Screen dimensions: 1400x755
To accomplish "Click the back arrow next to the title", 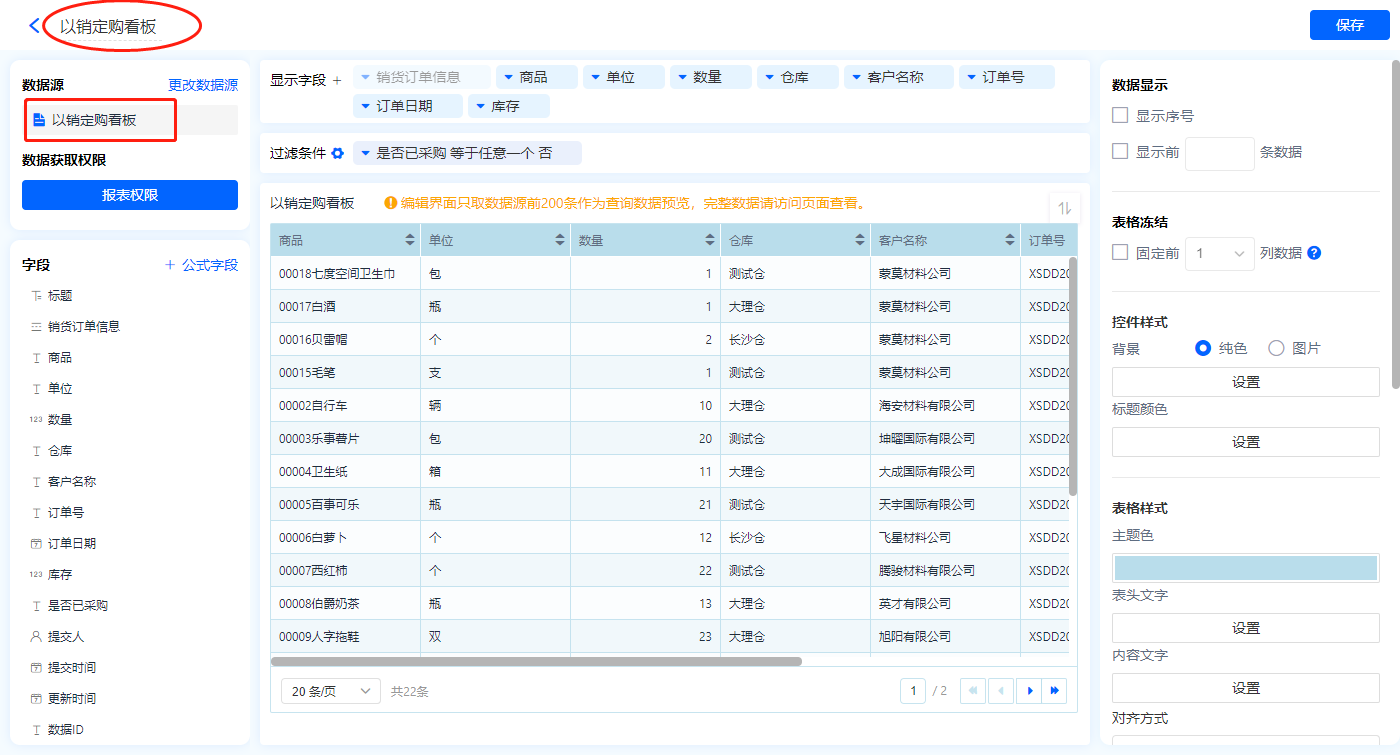I will [35, 26].
